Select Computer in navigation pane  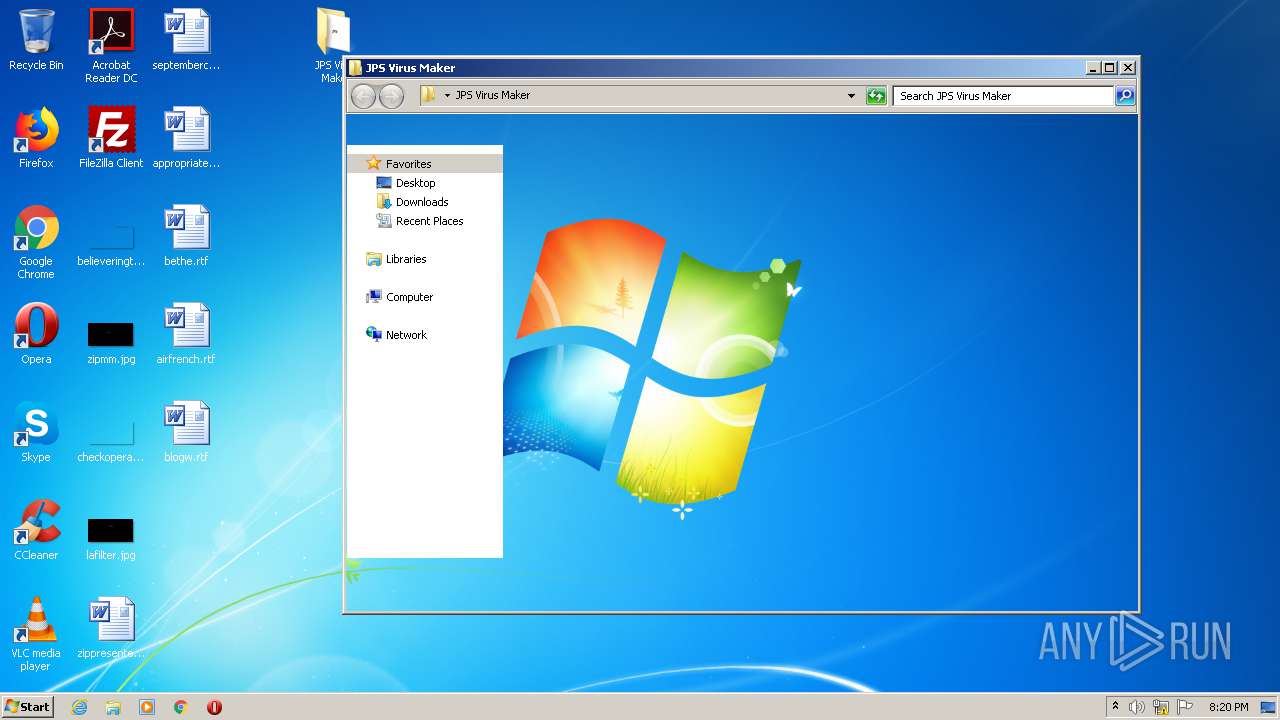coord(409,297)
